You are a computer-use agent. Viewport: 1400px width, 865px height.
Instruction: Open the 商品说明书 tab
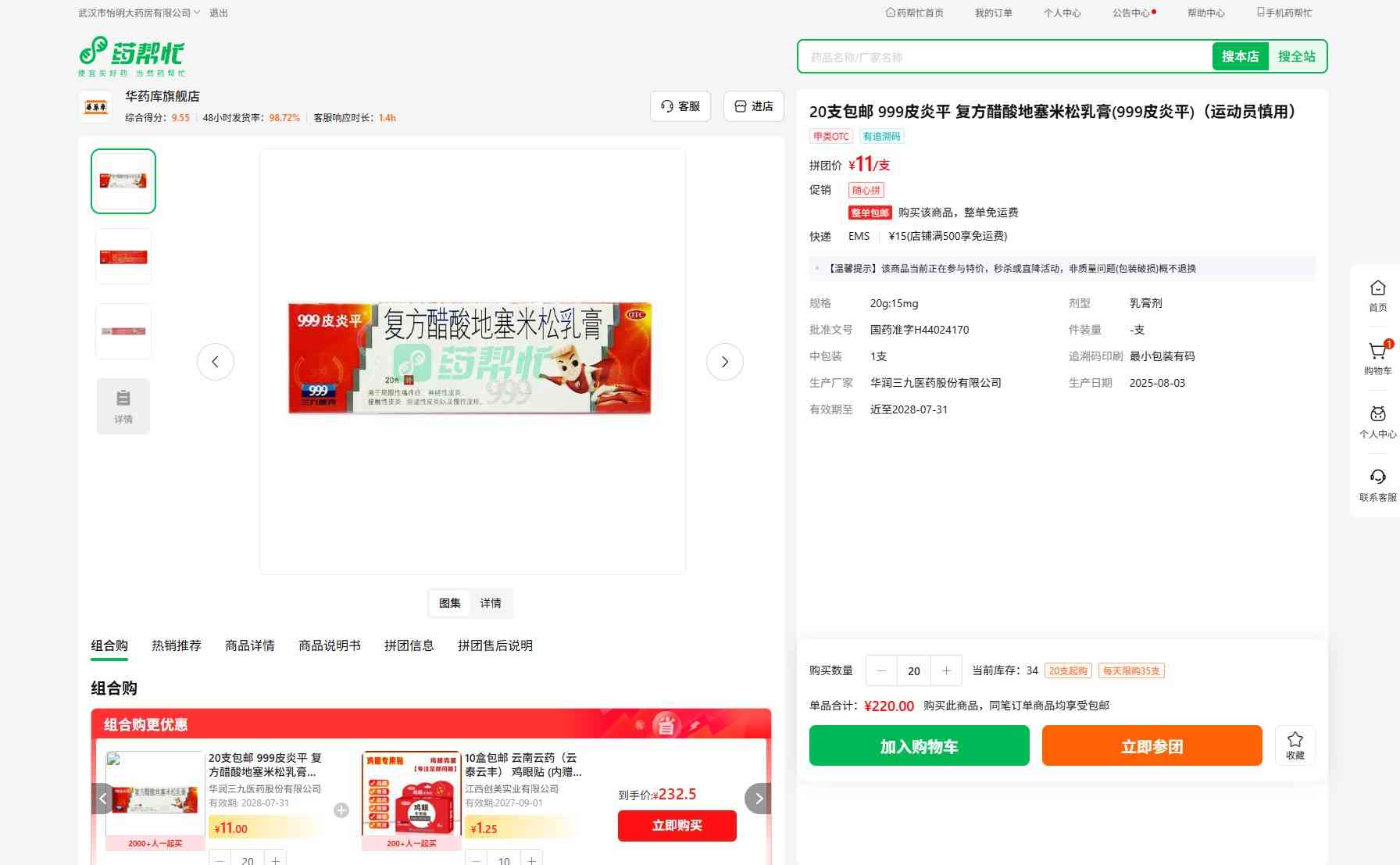click(x=330, y=645)
